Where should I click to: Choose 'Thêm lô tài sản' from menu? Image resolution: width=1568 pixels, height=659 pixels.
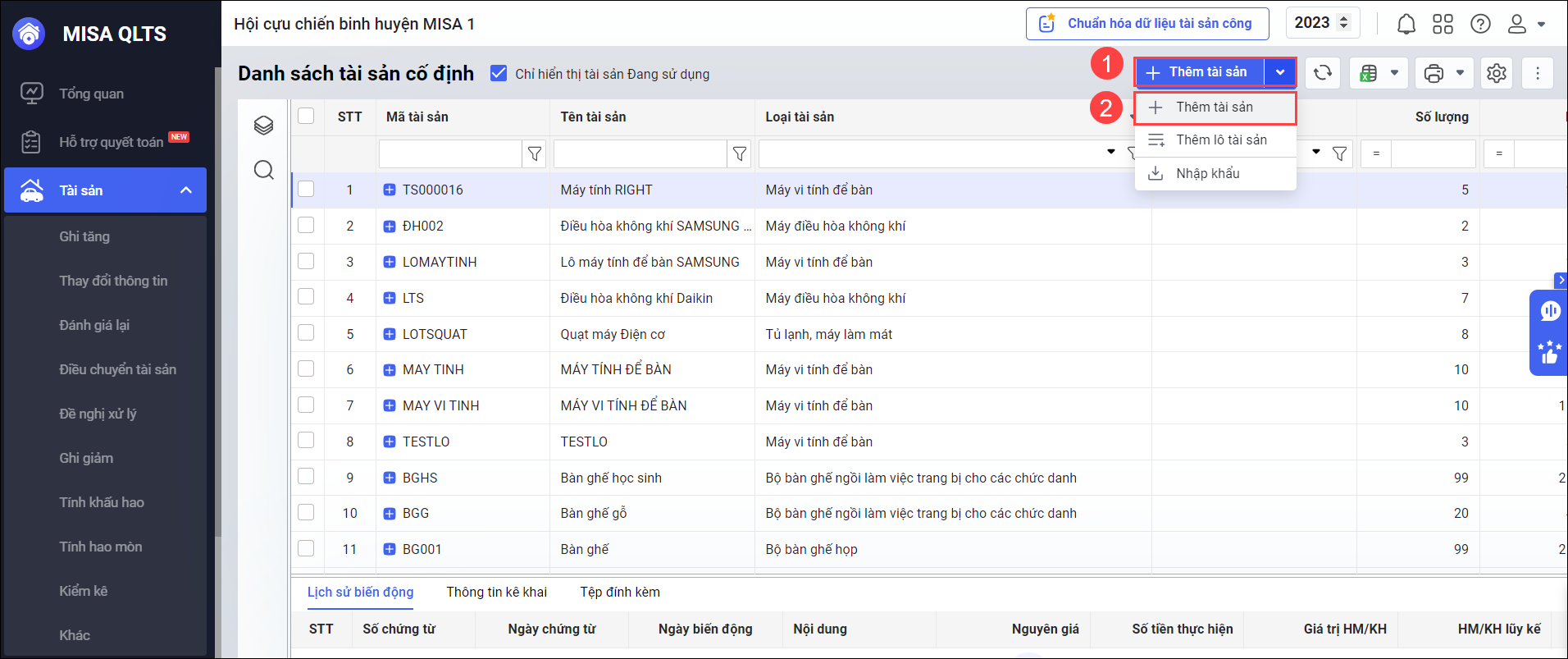pyautogui.click(x=1220, y=140)
